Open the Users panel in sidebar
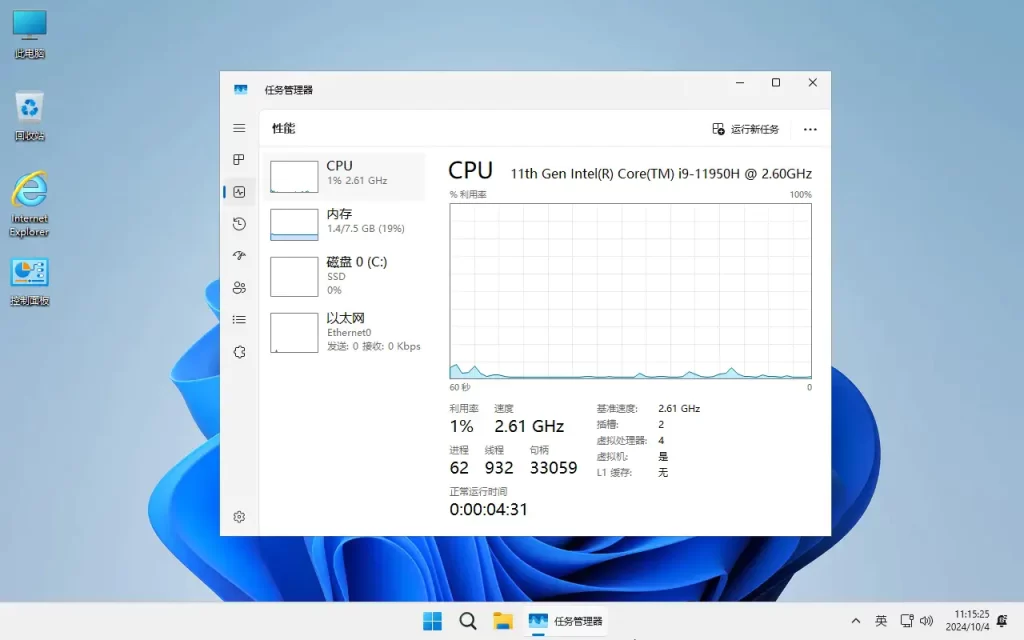 (x=238, y=288)
